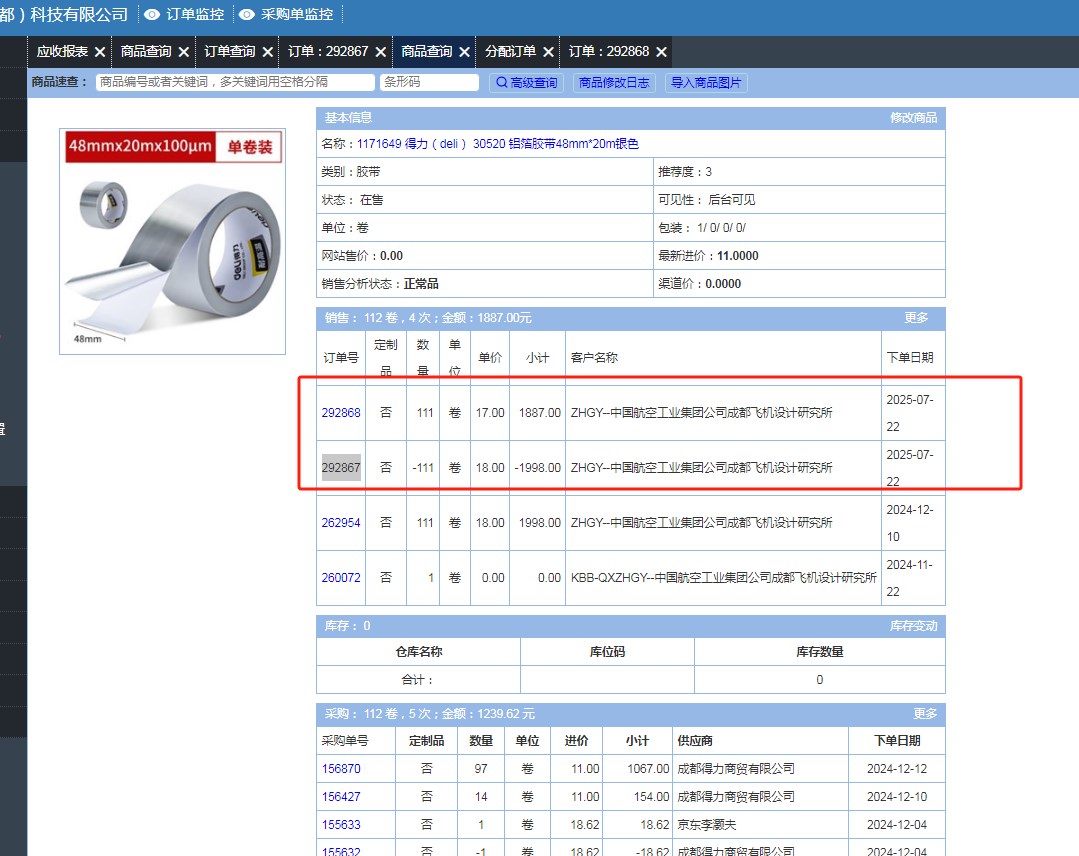Close the 分配订单 tab
Image resolution: width=1079 pixels, height=856 pixels.
tap(548, 52)
